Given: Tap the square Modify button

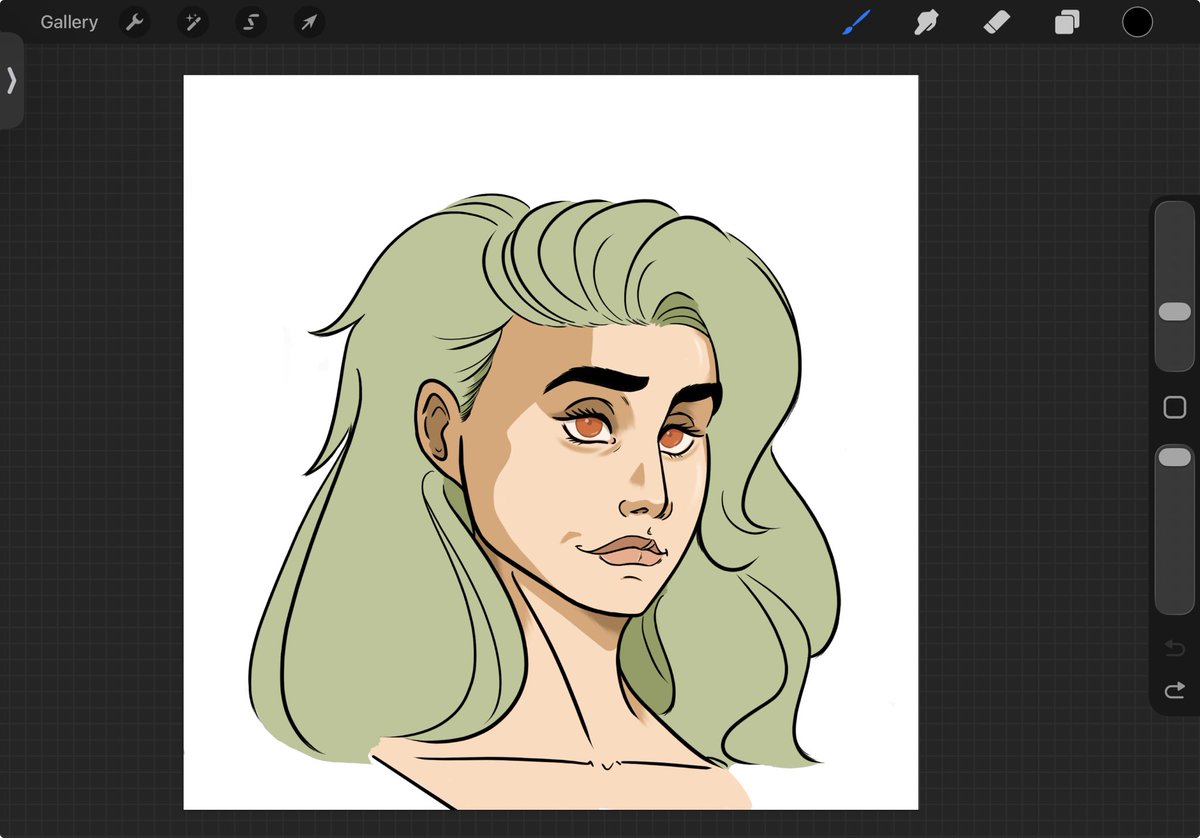Looking at the screenshot, I should click(x=1174, y=408).
